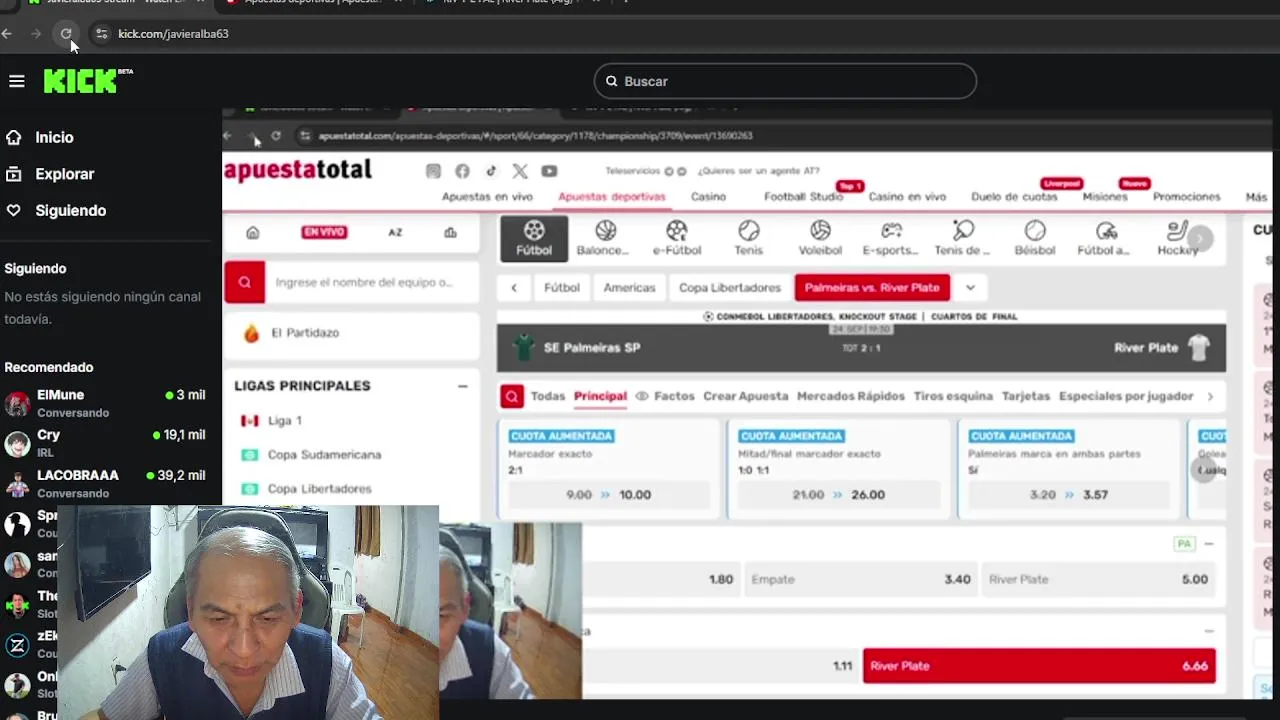Open recommended channel ElMune
1280x720 pixels.
coord(105,403)
